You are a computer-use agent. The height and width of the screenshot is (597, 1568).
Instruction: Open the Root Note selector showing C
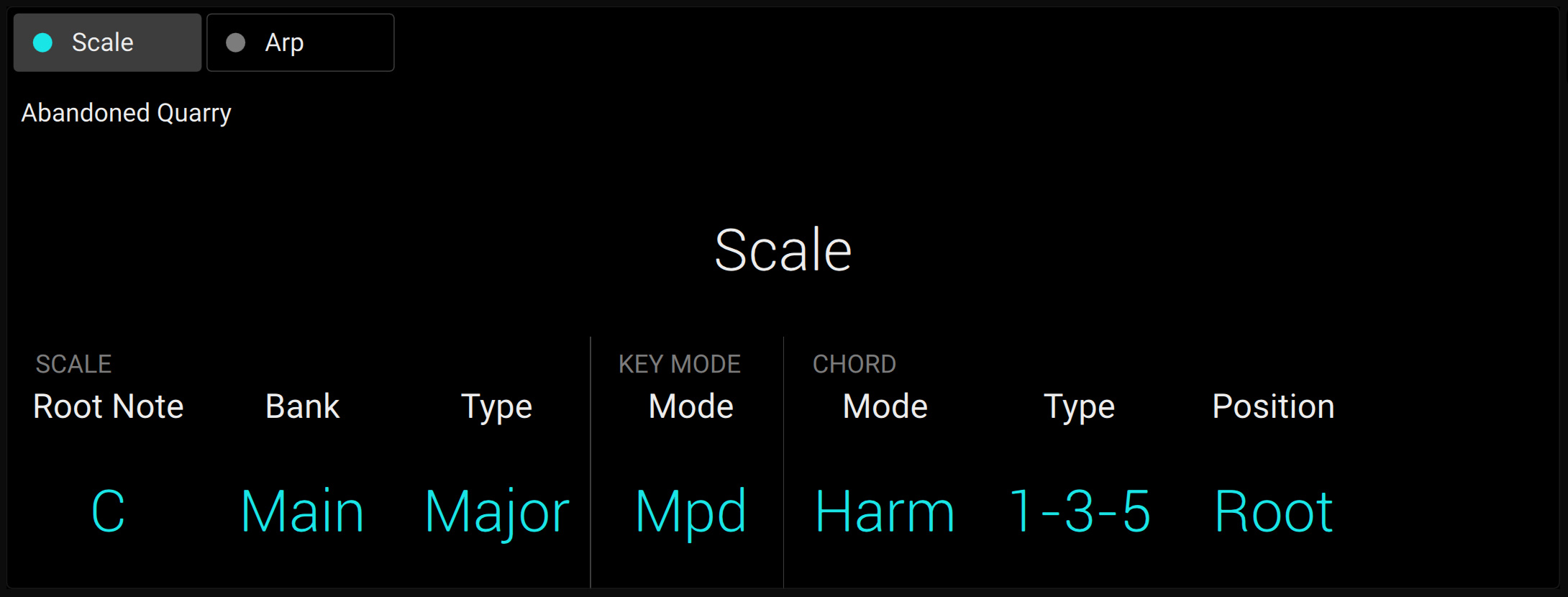[107, 511]
